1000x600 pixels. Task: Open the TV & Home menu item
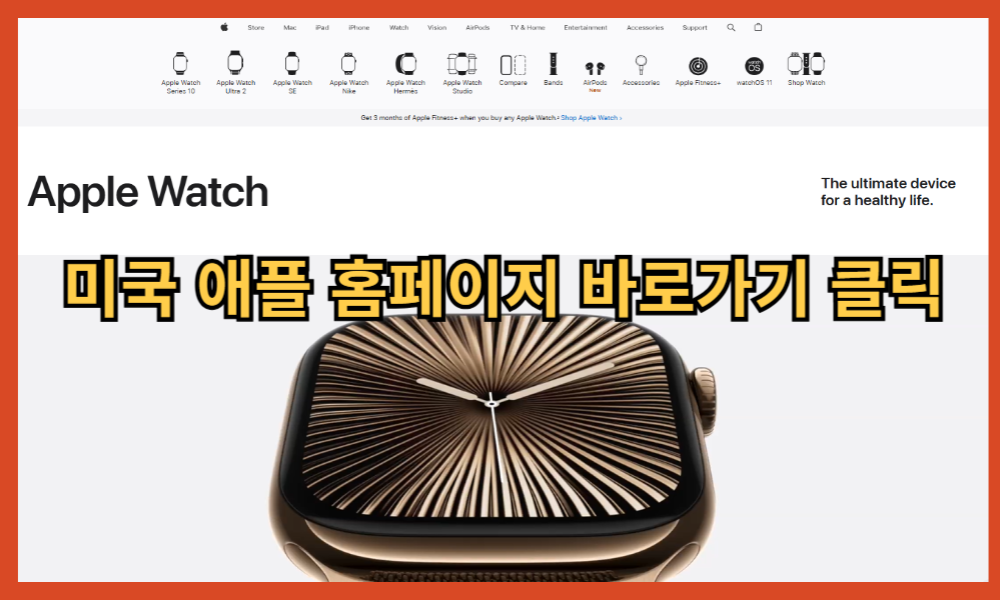pyautogui.click(x=527, y=27)
